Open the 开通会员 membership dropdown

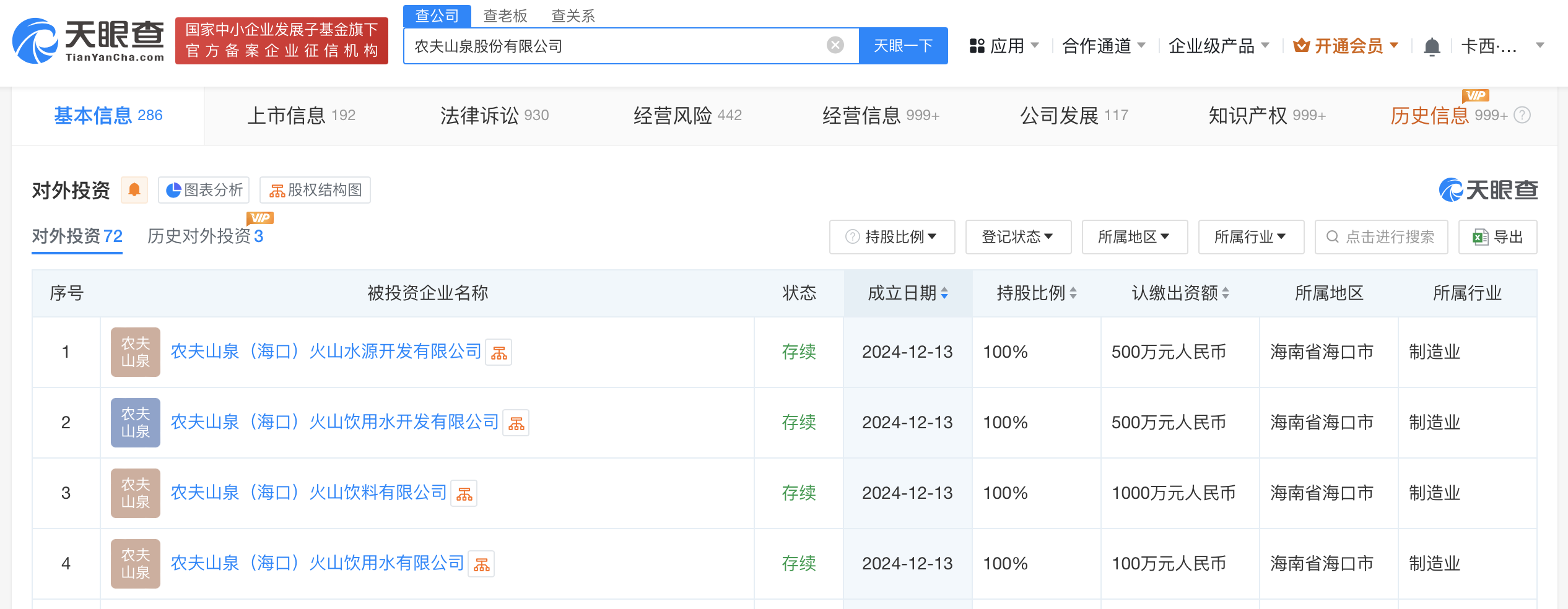pyautogui.click(x=1346, y=46)
